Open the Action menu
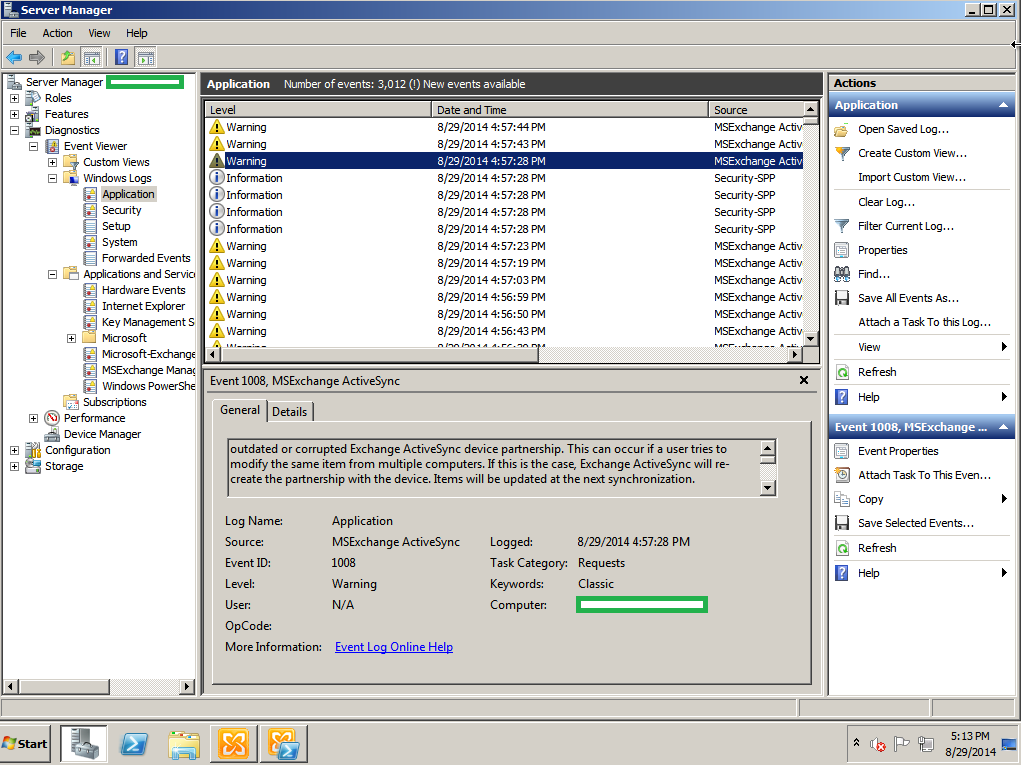 pyautogui.click(x=57, y=33)
